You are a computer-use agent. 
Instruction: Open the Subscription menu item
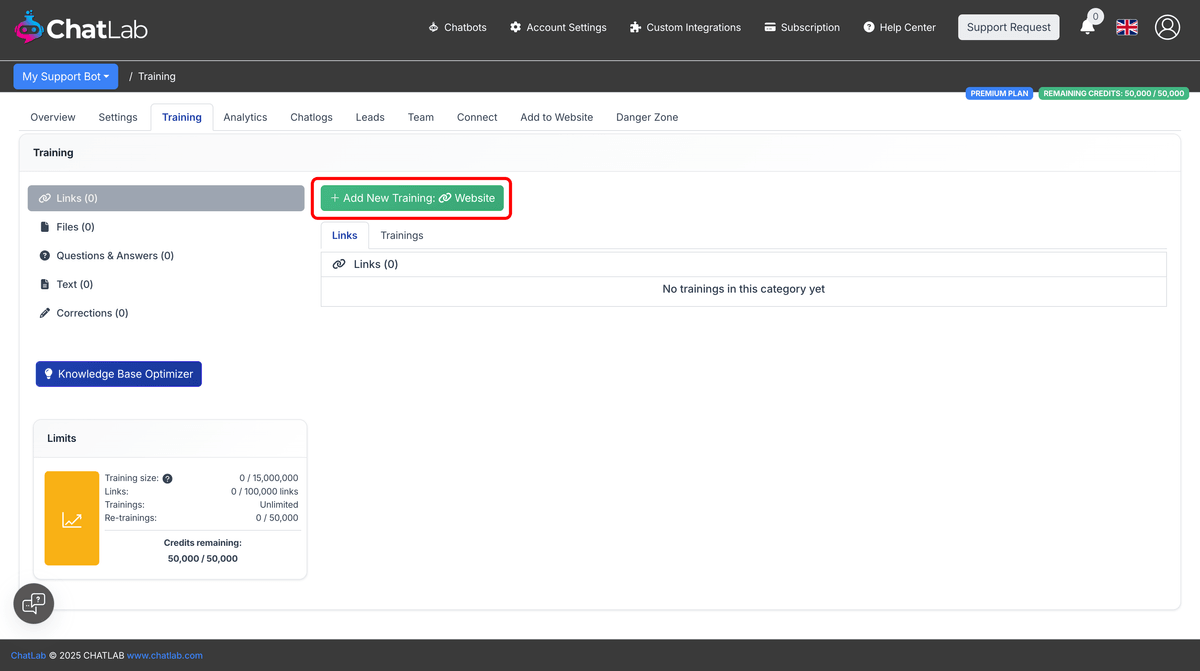click(x=802, y=27)
